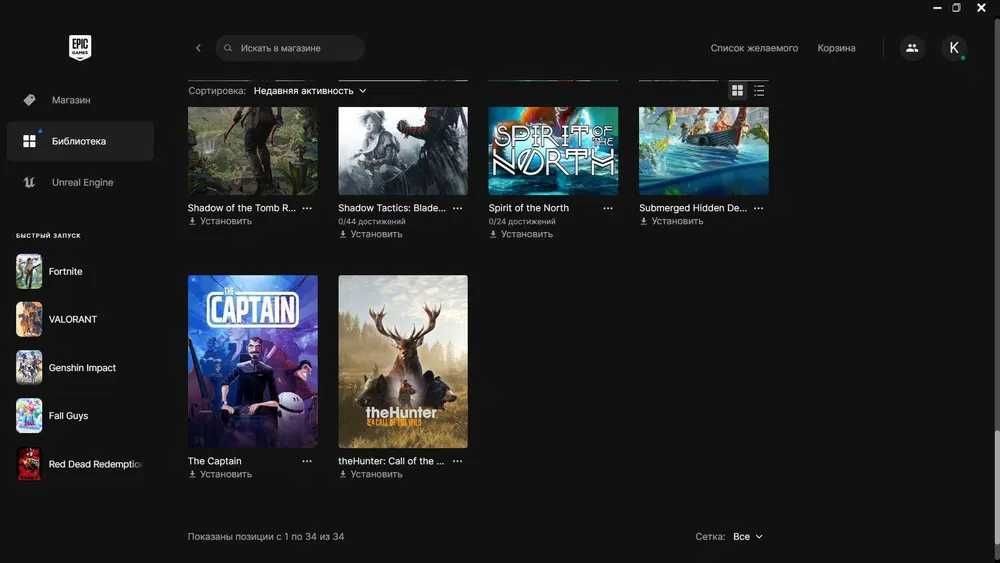Install The Captain
The width and height of the screenshot is (1000, 563).
[220, 474]
